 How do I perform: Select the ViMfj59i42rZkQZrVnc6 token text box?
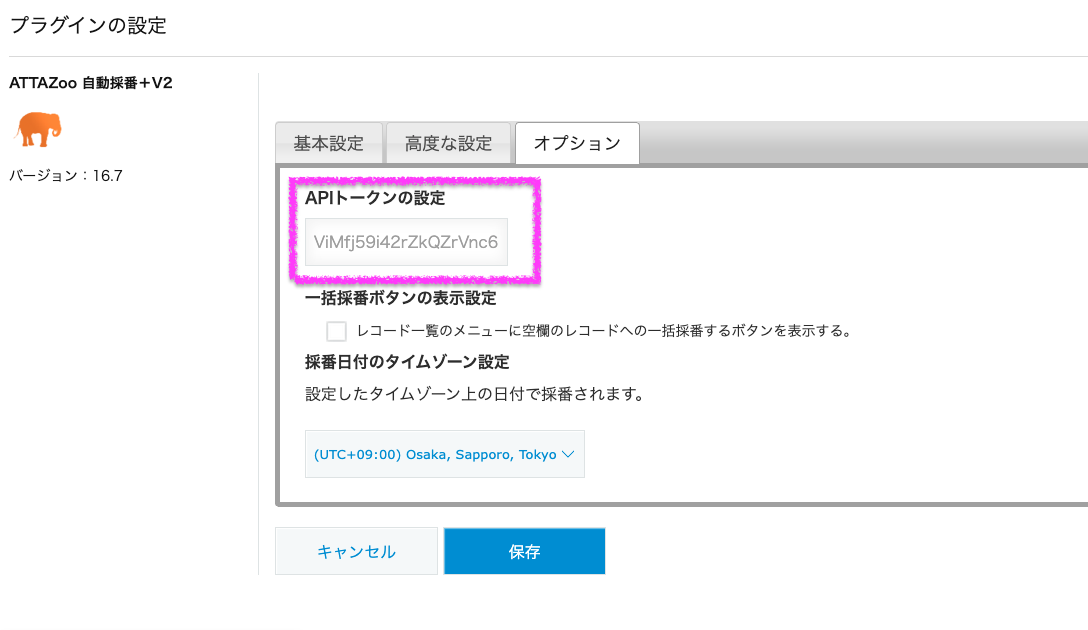pos(405,241)
